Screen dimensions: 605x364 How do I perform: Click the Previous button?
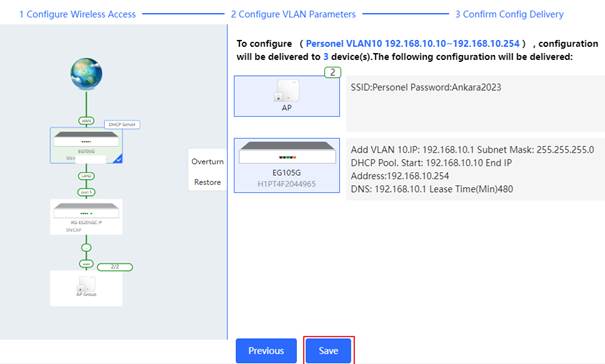pos(266,350)
